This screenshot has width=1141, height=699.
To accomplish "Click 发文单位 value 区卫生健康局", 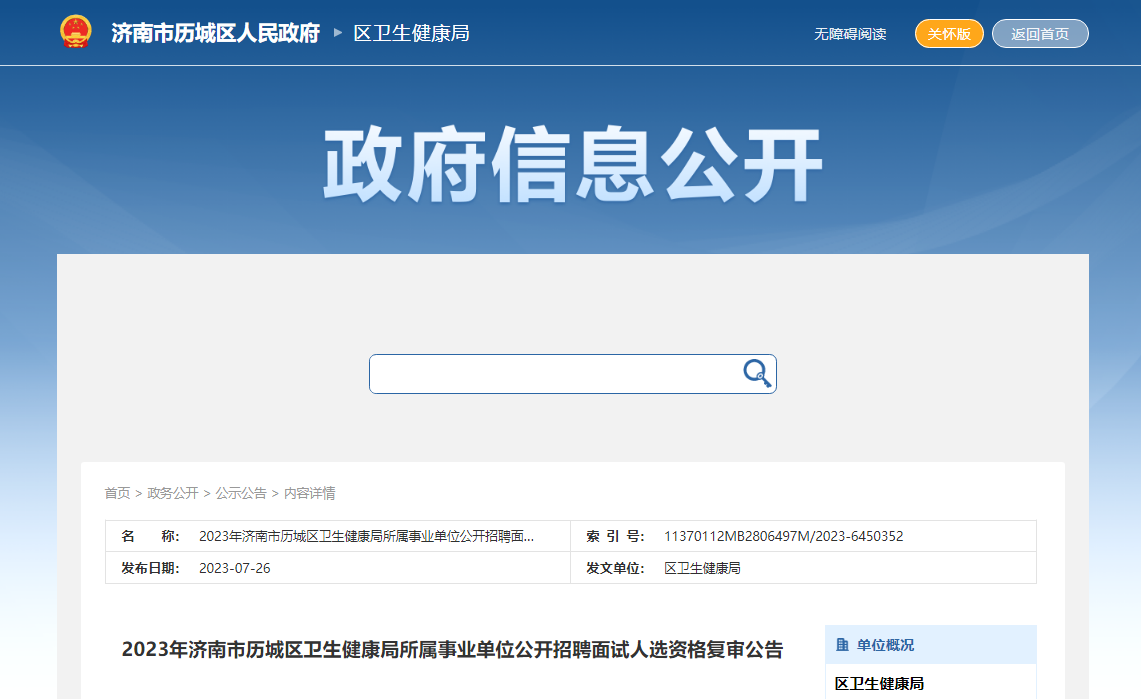I will [702, 568].
